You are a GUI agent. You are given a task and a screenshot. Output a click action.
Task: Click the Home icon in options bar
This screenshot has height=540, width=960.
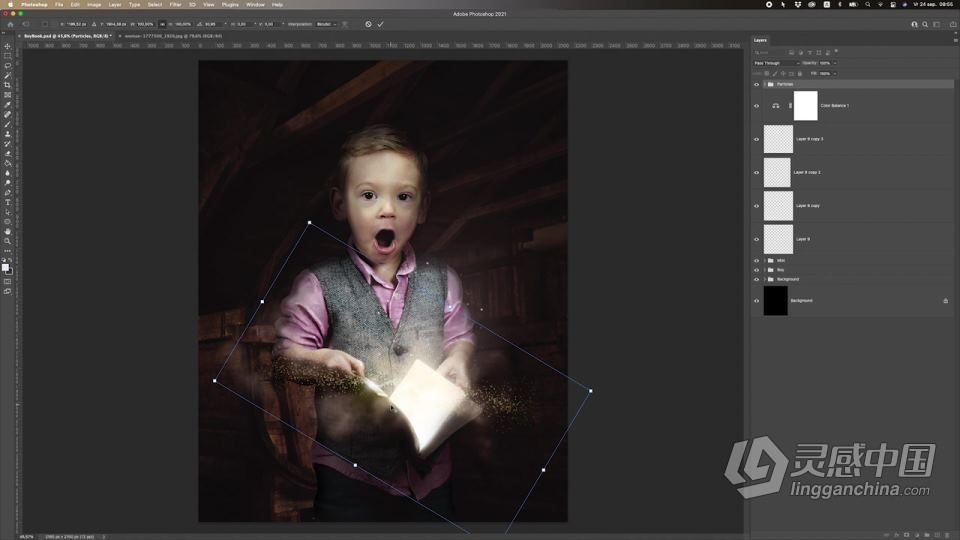click(10, 24)
